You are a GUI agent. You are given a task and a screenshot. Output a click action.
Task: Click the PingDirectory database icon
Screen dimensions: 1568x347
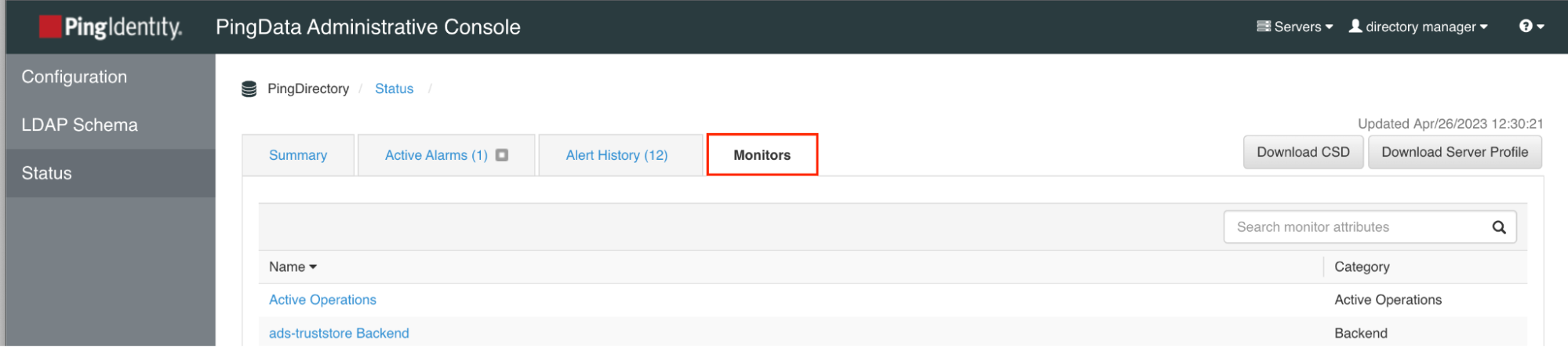click(x=249, y=89)
